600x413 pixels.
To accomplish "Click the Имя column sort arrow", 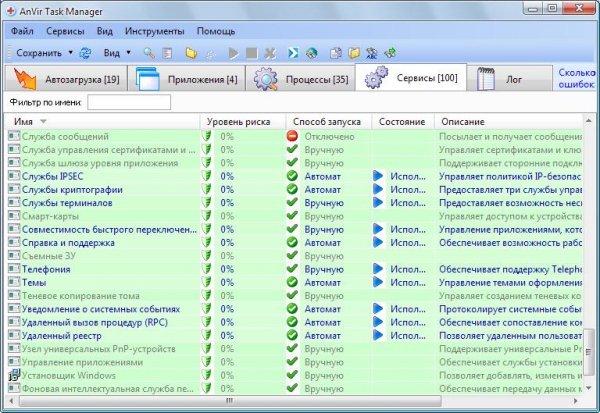I will click(x=43, y=122).
